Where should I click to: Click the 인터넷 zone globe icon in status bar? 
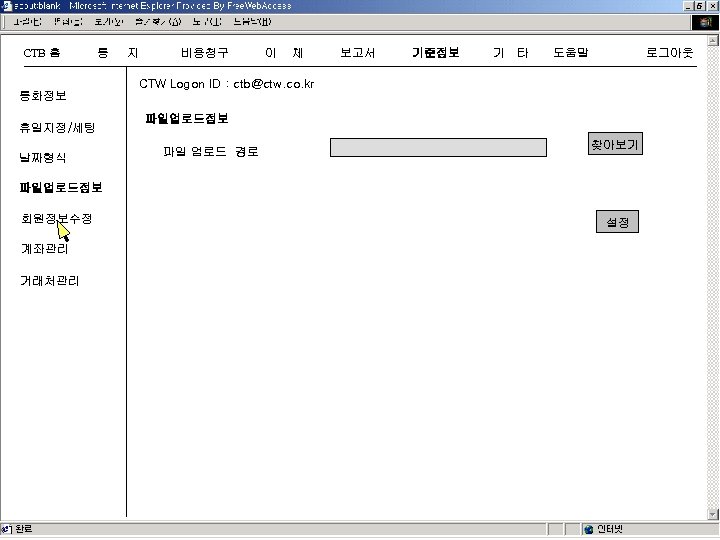[x=588, y=529]
